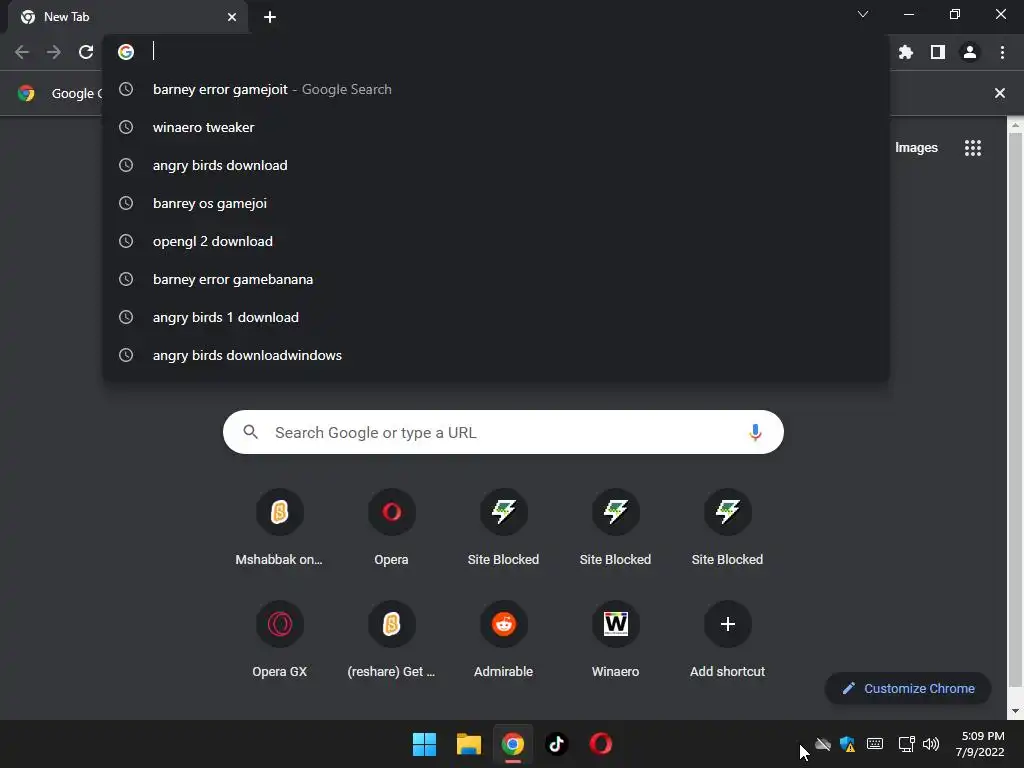This screenshot has width=1024, height=768.
Task: Open Windows Security tray icon
Action: click(x=848, y=744)
